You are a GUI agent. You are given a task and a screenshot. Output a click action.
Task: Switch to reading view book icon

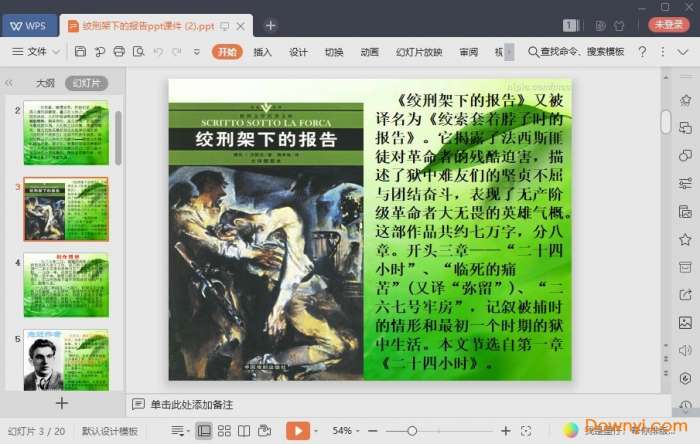pos(244,431)
